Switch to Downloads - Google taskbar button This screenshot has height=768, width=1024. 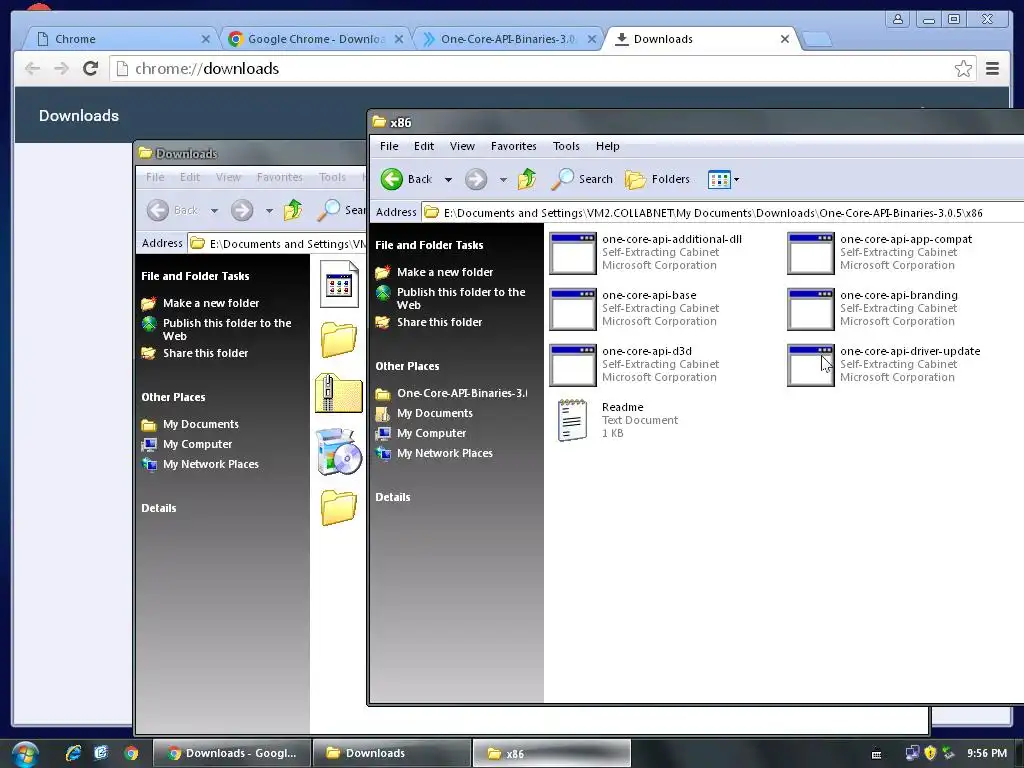click(232, 753)
